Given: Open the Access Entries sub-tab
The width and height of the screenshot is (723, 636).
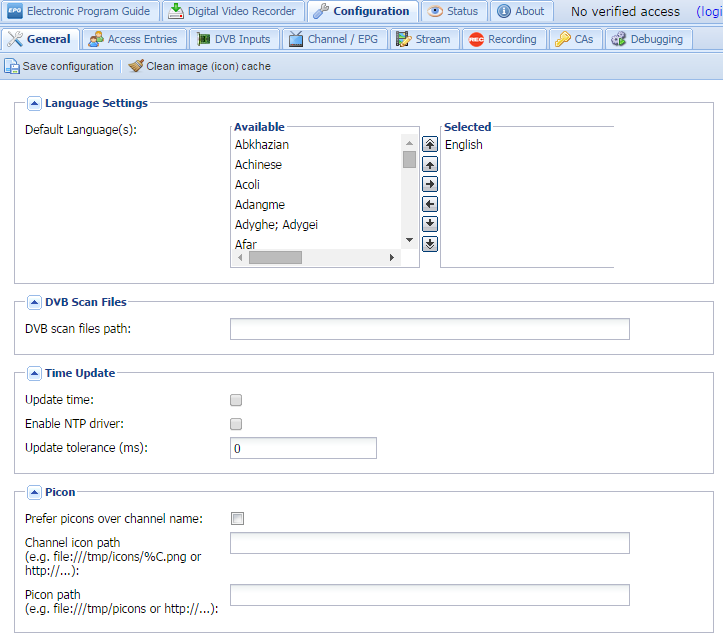Looking at the screenshot, I should point(134,39).
